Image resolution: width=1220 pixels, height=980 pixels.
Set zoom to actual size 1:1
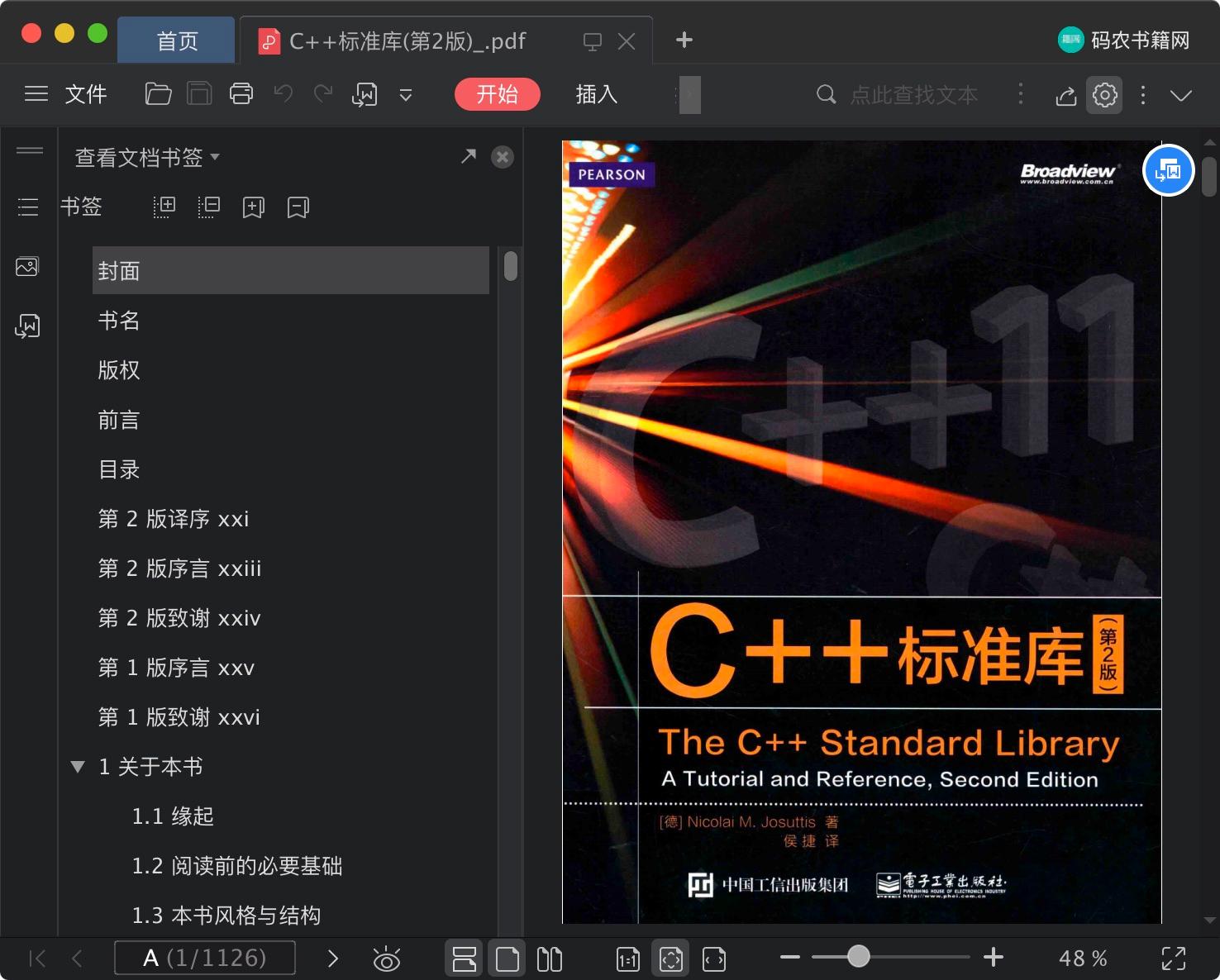pyautogui.click(x=628, y=959)
